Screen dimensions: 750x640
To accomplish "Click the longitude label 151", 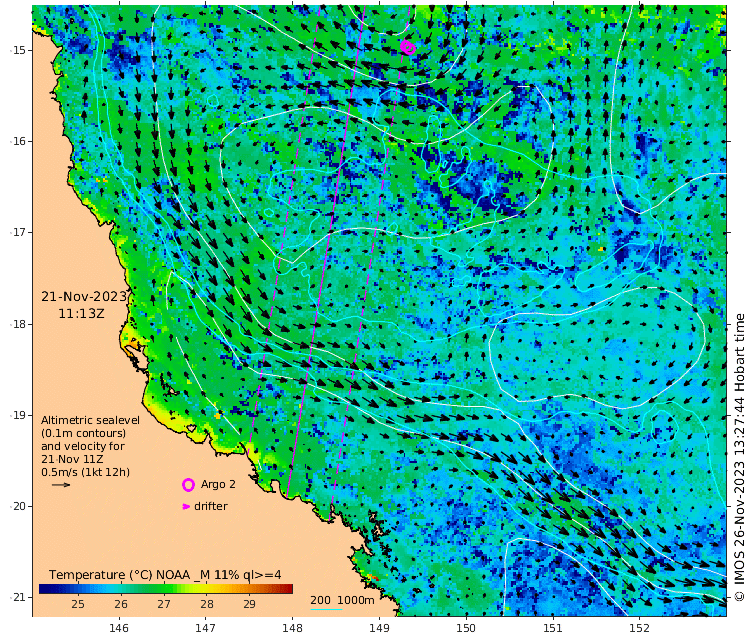I will pos(552,628).
